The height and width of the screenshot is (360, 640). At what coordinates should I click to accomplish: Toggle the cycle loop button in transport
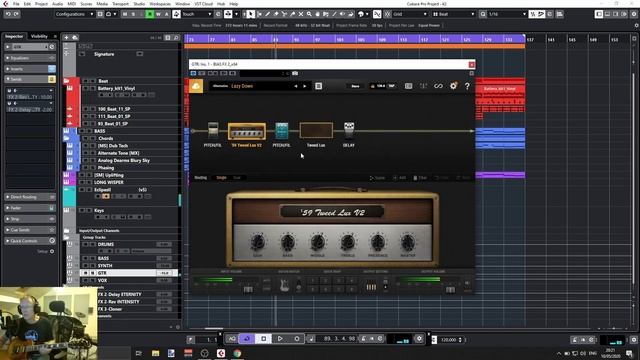click(x=247, y=339)
